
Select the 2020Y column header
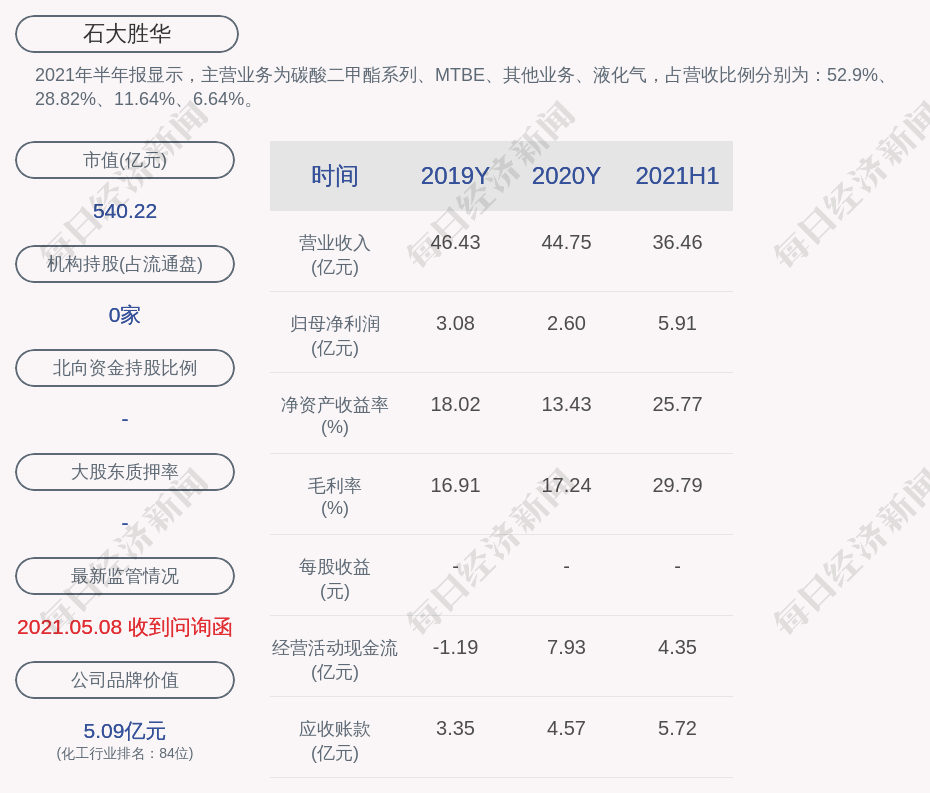click(566, 176)
